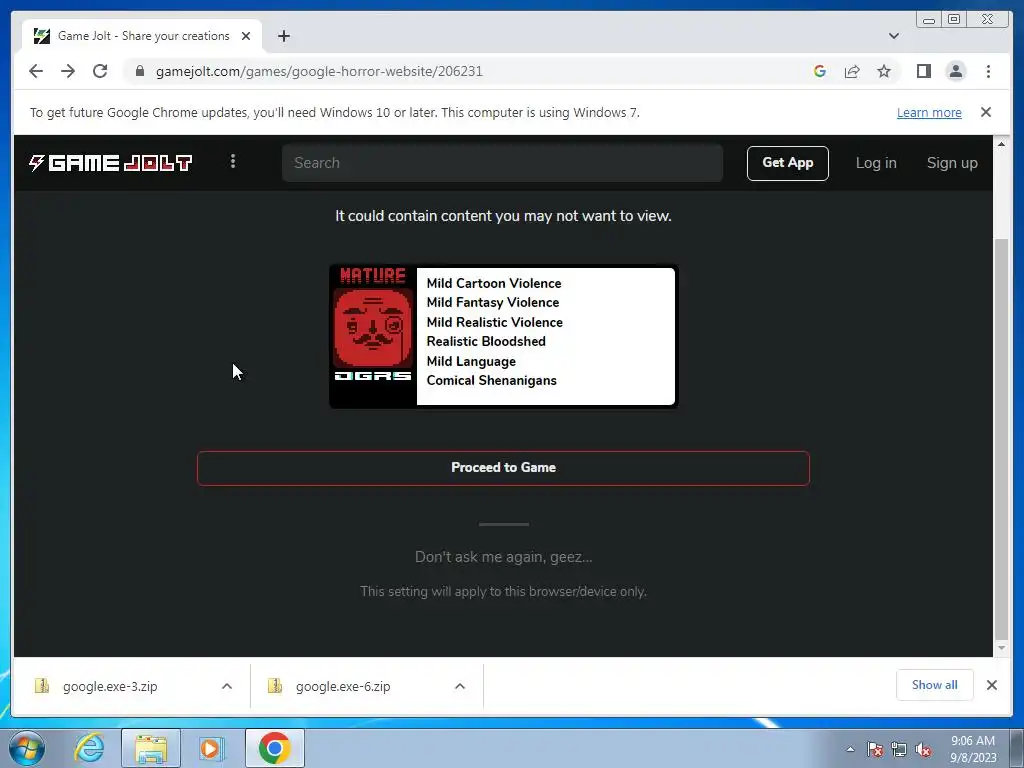Screen dimensions: 1024x768
Task: Reload the current page
Action: [100, 71]
